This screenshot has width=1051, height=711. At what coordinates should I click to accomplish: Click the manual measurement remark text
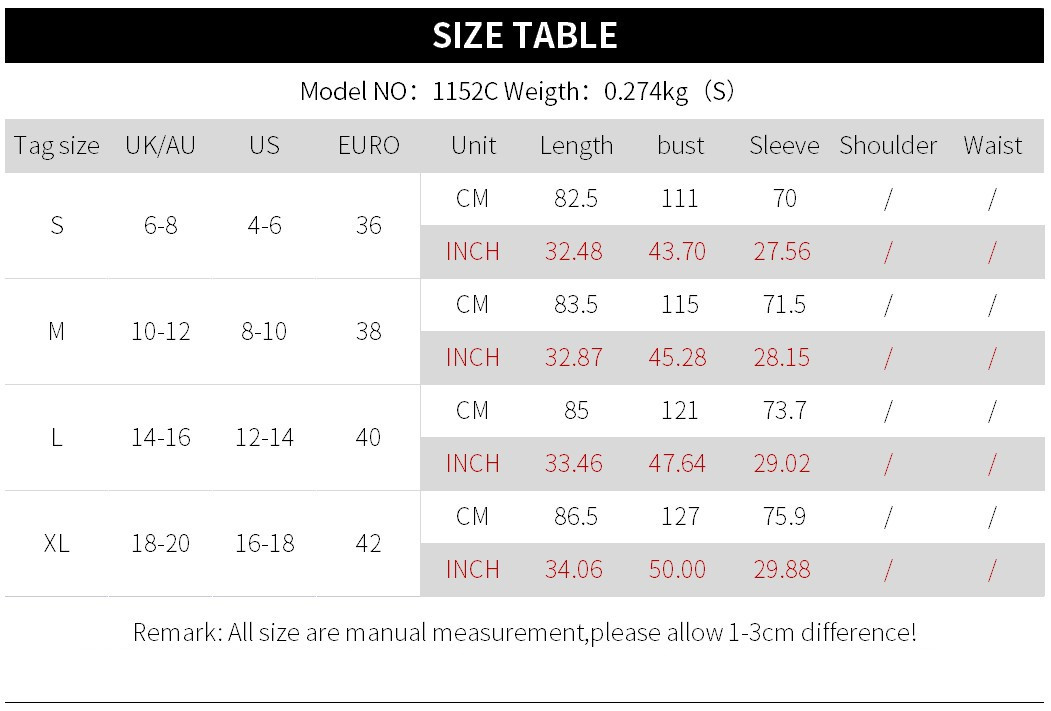click(524, 632)
